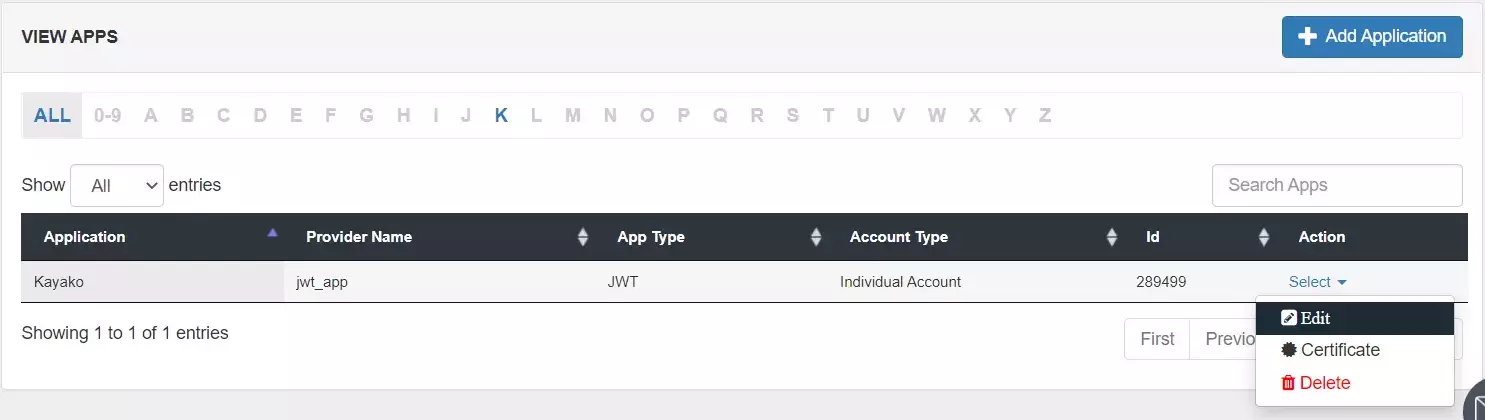Click the Edit pencil icon
The image size is (1485, 420).
[1289, 319]
